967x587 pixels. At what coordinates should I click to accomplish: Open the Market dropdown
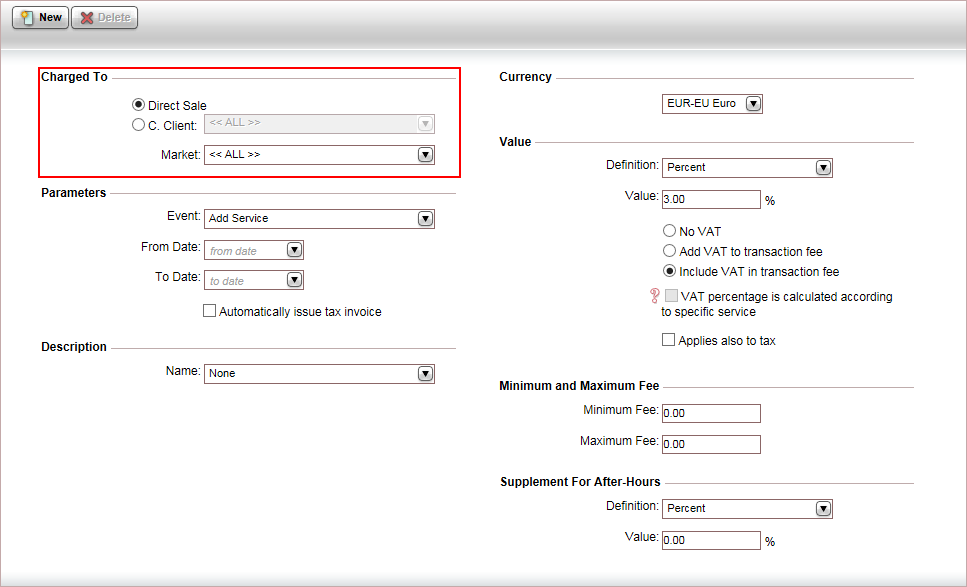319,155
